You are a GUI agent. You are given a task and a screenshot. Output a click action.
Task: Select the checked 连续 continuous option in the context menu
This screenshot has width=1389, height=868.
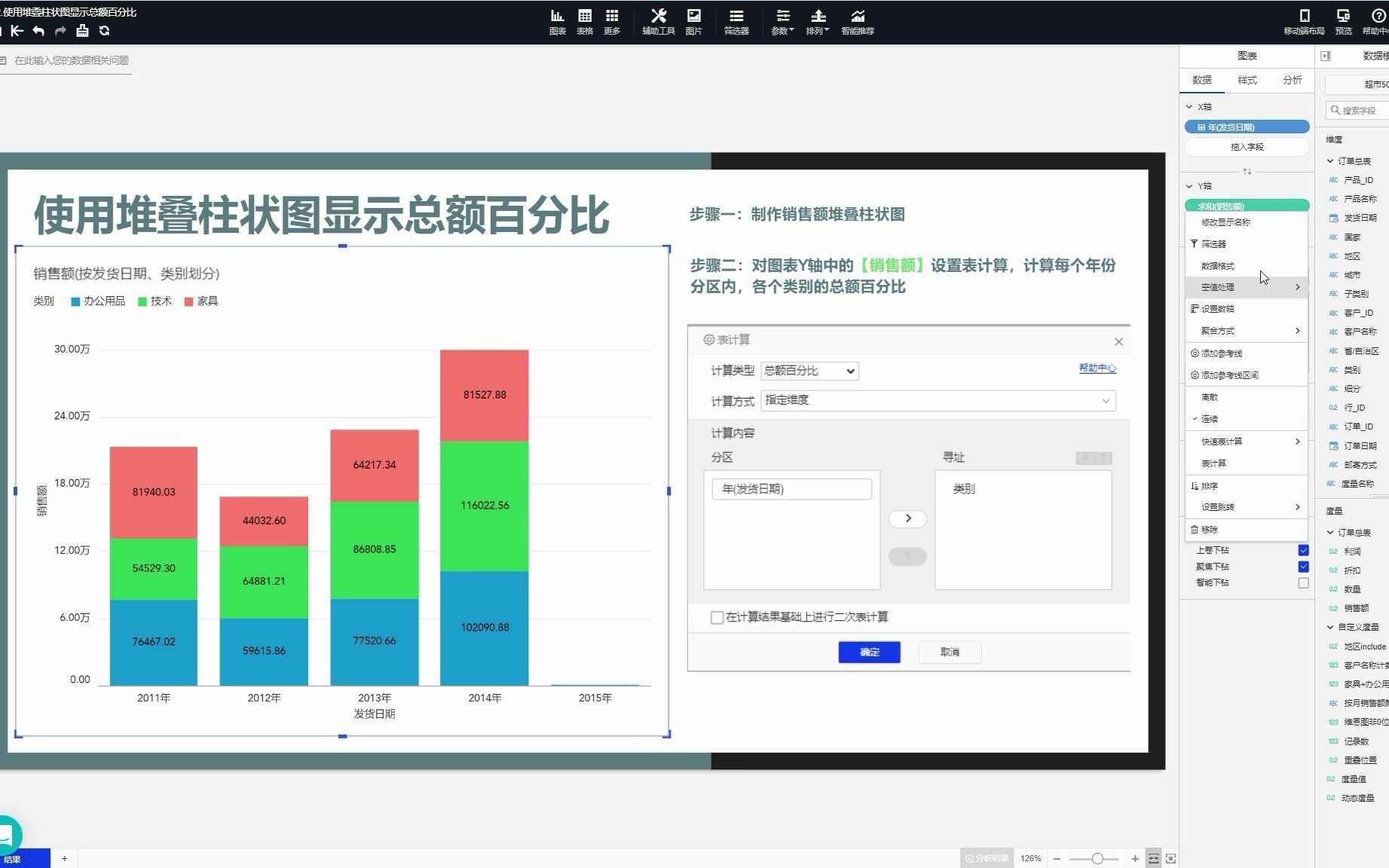1247,419
